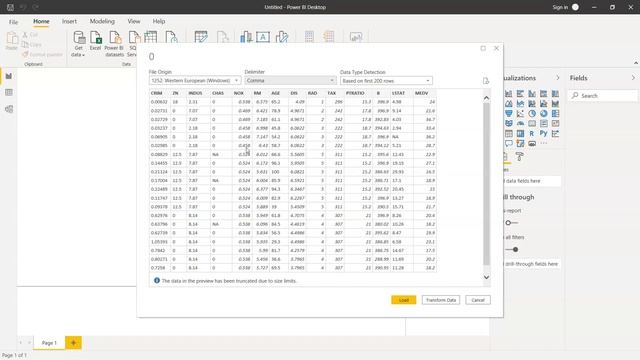Switch to the Help ribbon tab
Viewport: 640px width, 360px height.
pos(159,21)
